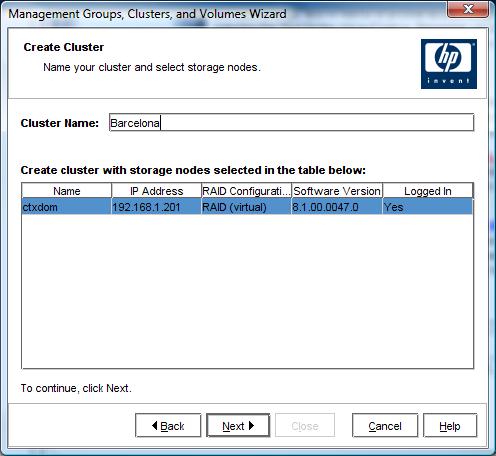Click the HP invent logo

(449, 64)
